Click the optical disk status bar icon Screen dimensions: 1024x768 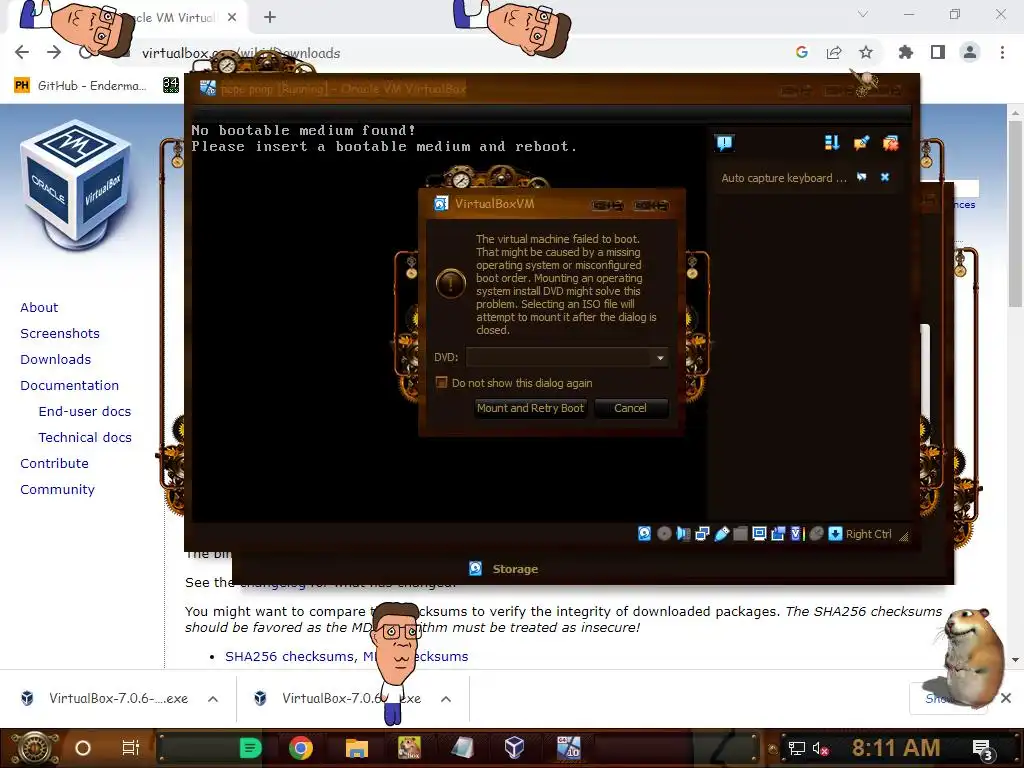coord(664,534)
